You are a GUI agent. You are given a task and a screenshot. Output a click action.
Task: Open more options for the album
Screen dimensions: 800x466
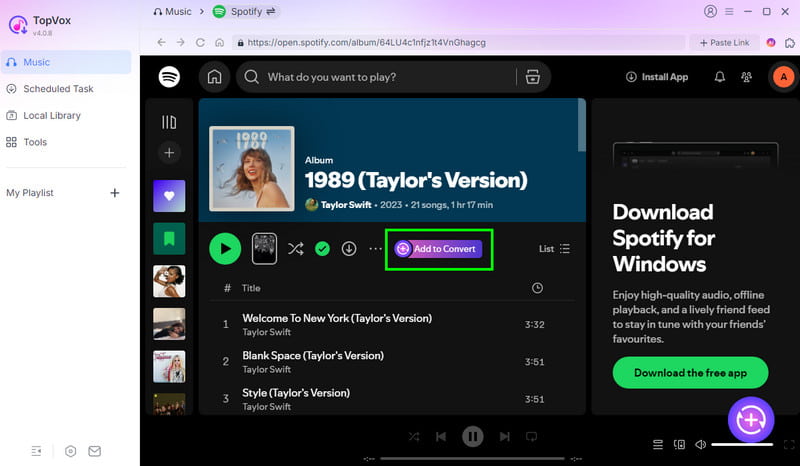pos(376,249)
